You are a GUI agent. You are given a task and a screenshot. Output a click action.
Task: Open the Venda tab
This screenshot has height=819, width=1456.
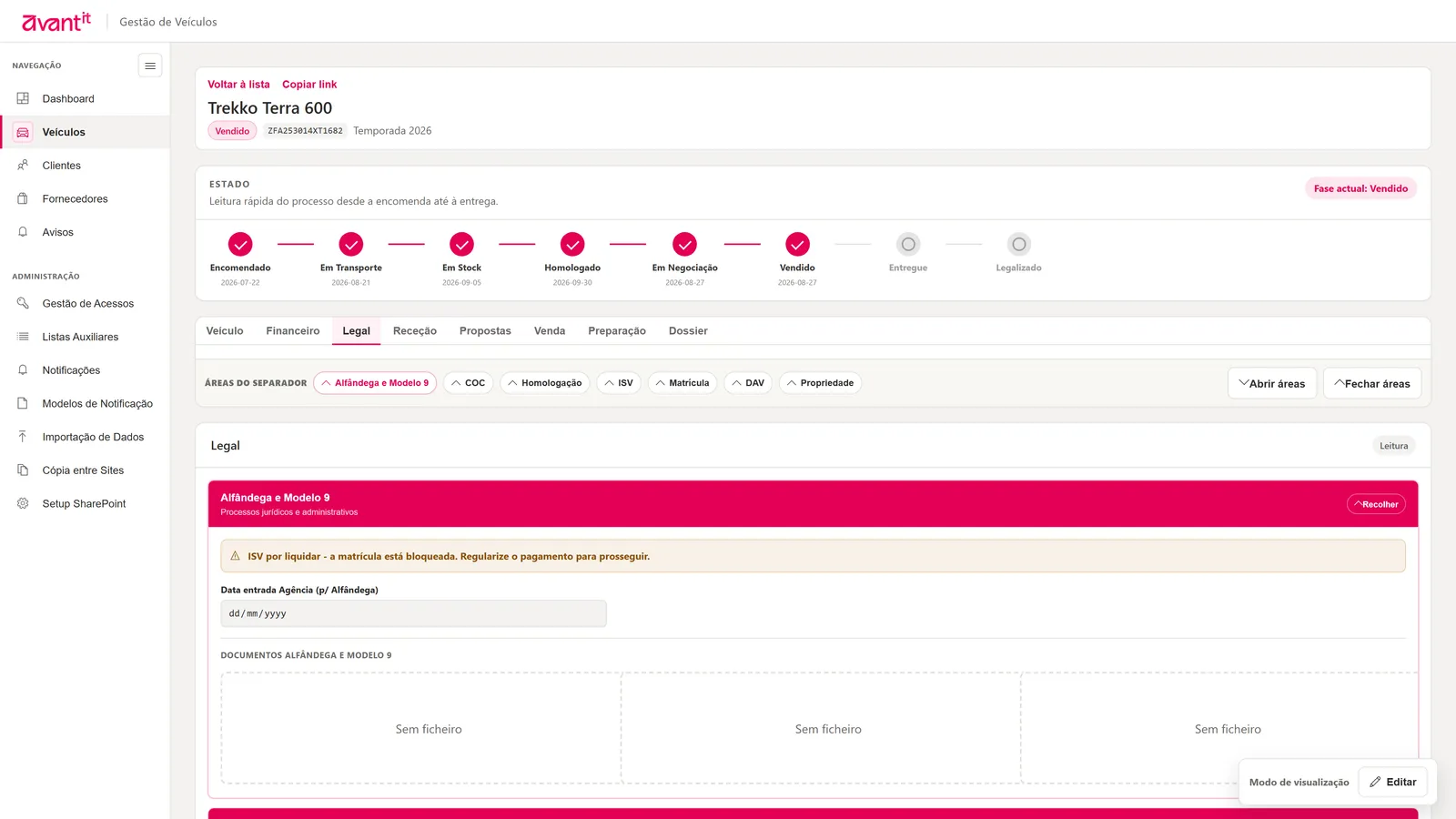550,331
